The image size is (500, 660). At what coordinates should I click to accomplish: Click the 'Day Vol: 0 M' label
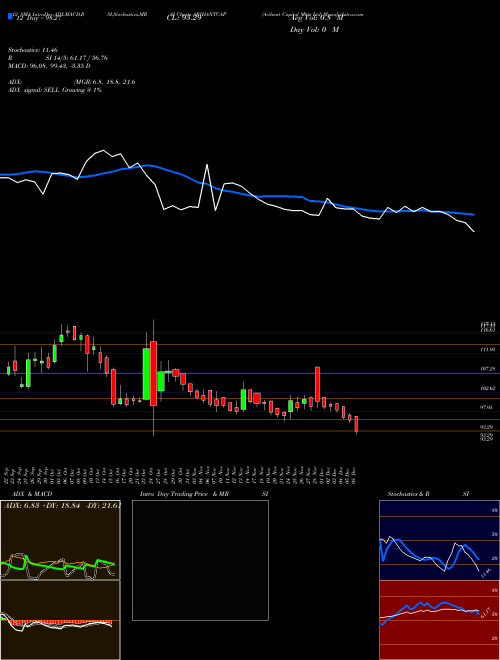tap(314, 30)
